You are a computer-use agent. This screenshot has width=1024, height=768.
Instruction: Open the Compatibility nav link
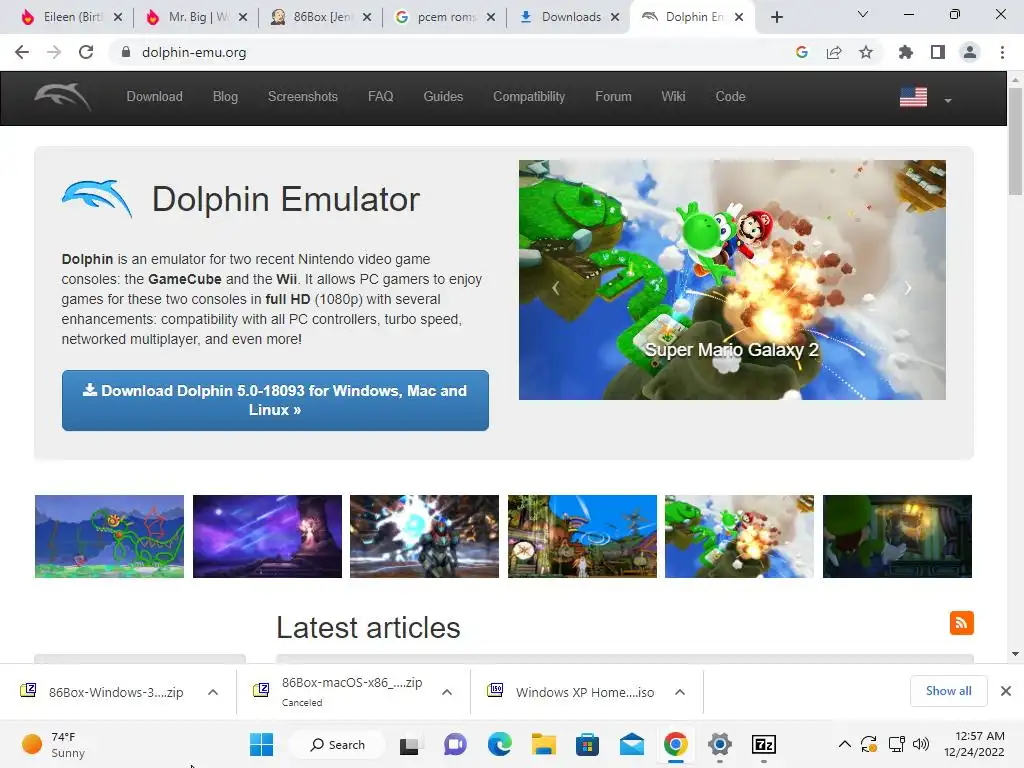click(x=529, y=97)
